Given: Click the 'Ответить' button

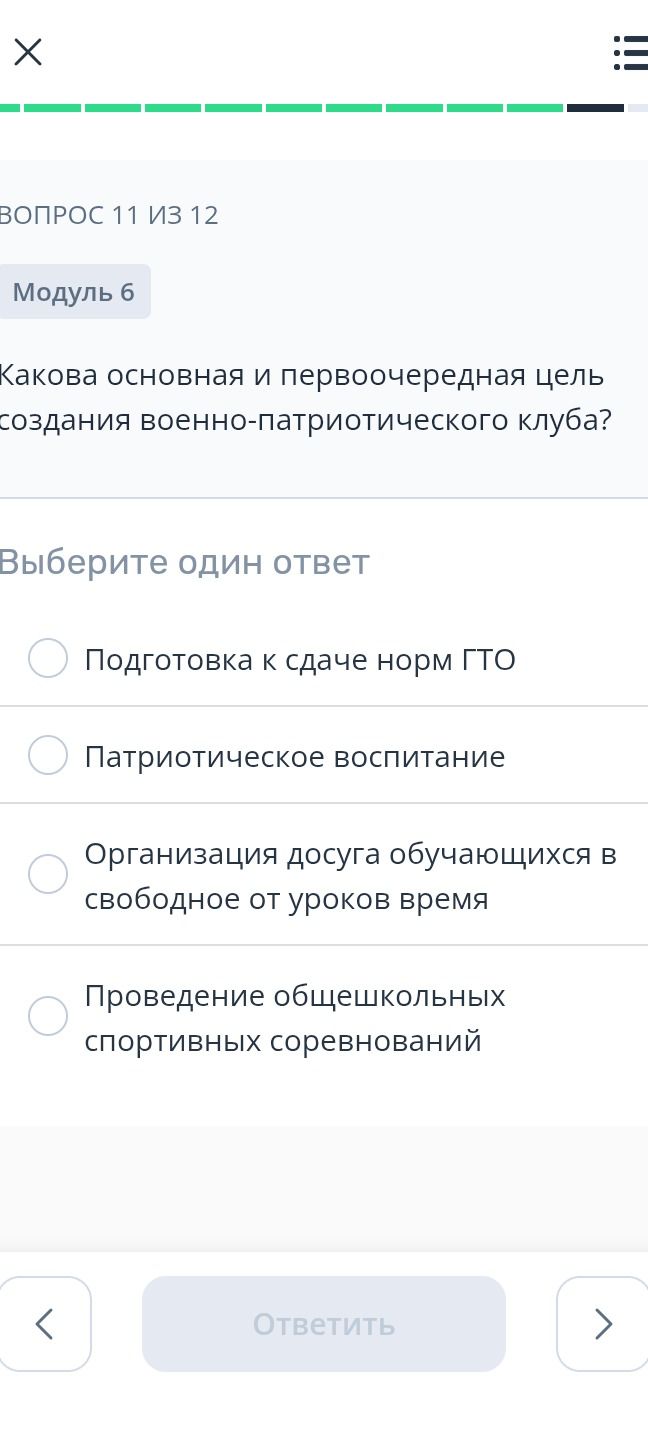Looking at the screenshot, I should [x=324, y=1323].
